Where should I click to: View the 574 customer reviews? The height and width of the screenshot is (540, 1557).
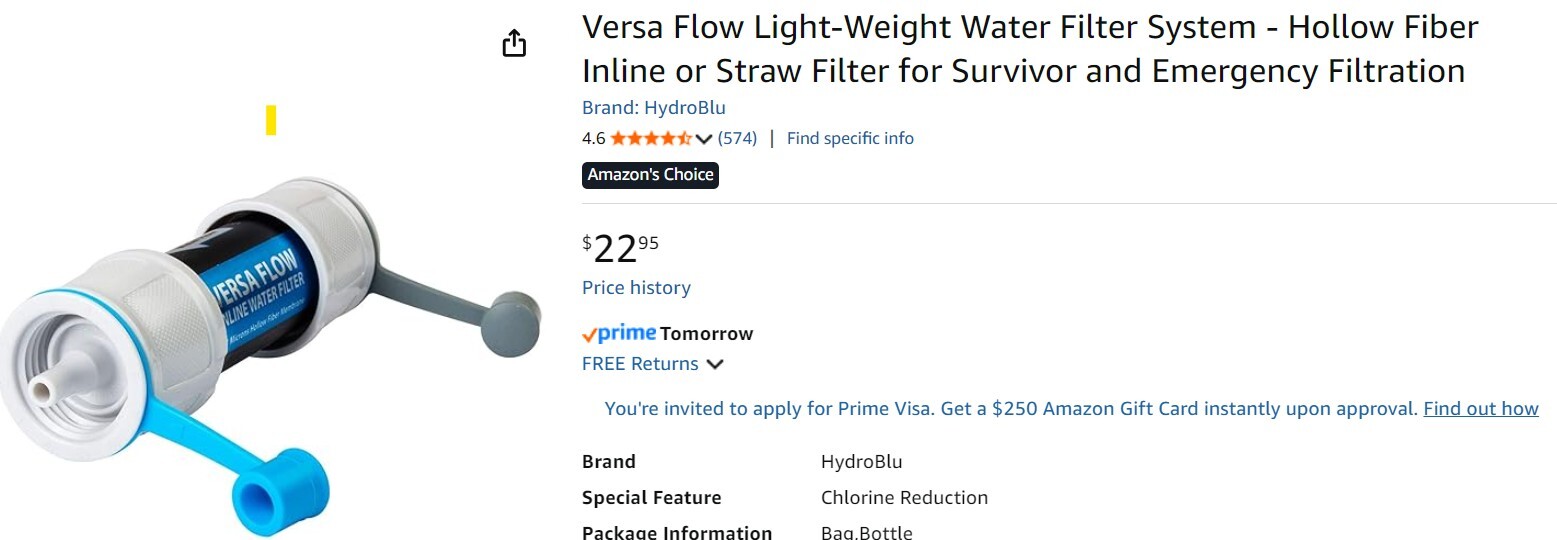[738, 138]
